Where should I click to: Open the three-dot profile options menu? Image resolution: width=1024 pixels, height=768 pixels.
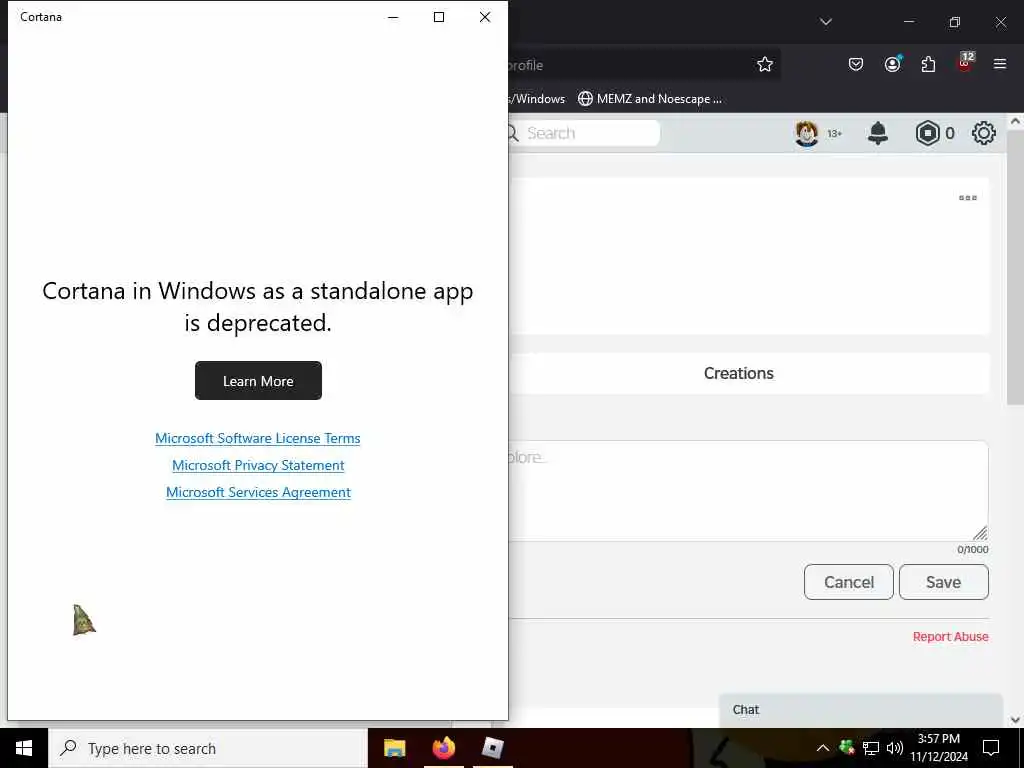pos(967,197)
